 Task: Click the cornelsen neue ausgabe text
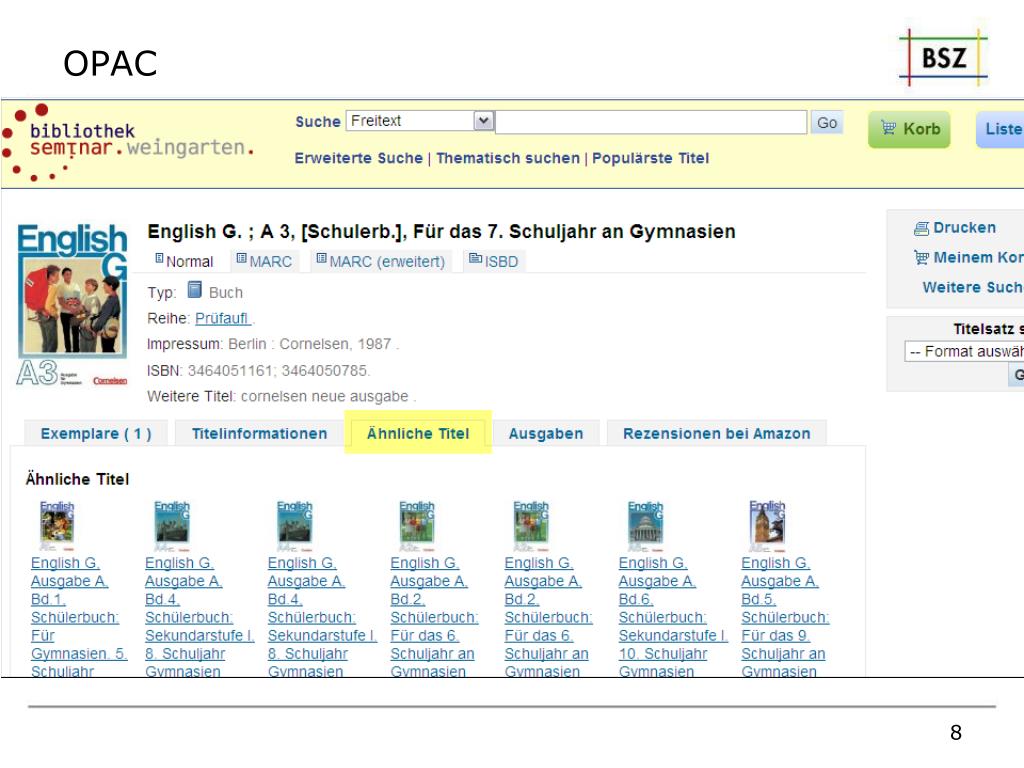[325, 396]
